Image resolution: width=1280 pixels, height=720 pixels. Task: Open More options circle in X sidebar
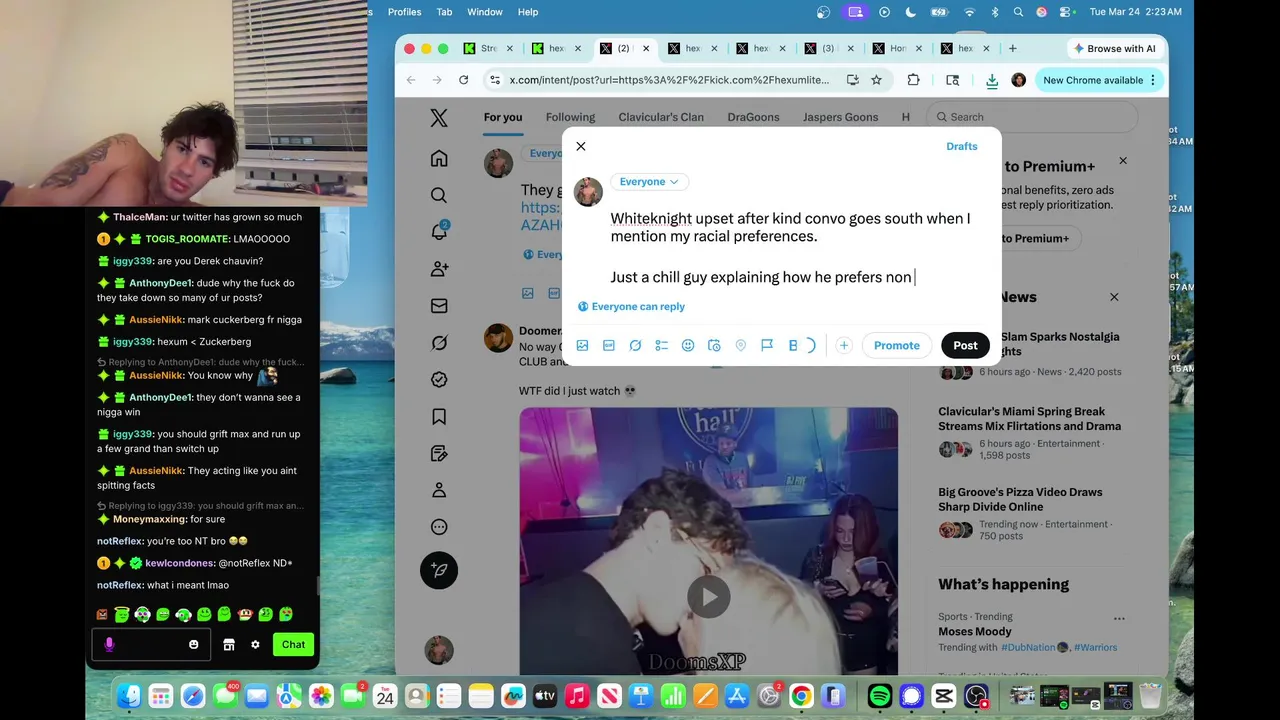[439, 527]
